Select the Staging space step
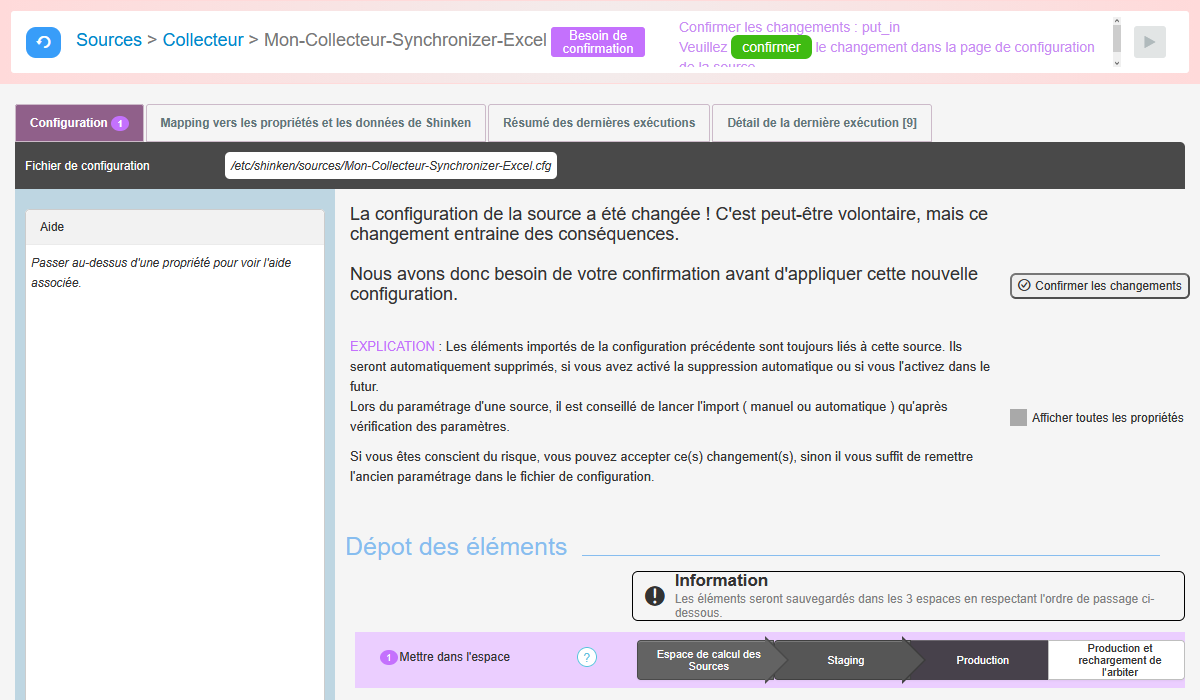Viewport: 1200px width, 700px height. pyautogui.click(x=846, y=660)
